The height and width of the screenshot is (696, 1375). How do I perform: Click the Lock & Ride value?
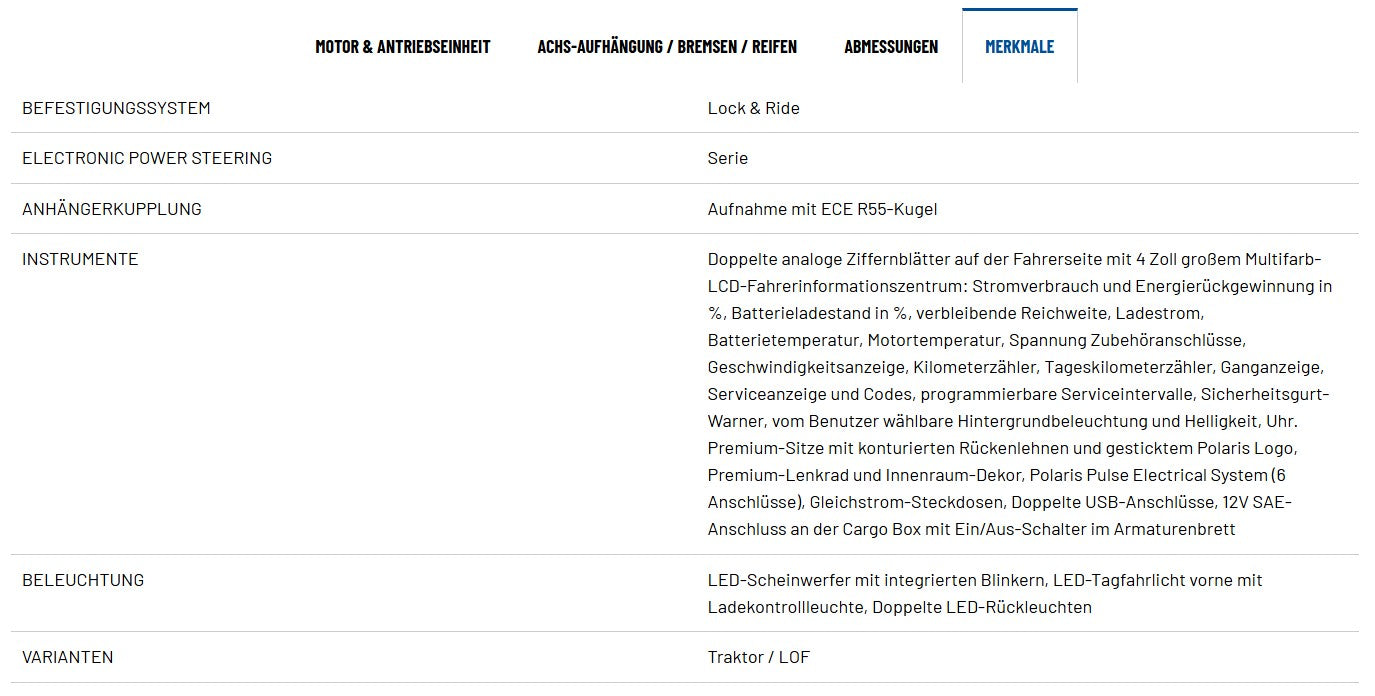753,108
